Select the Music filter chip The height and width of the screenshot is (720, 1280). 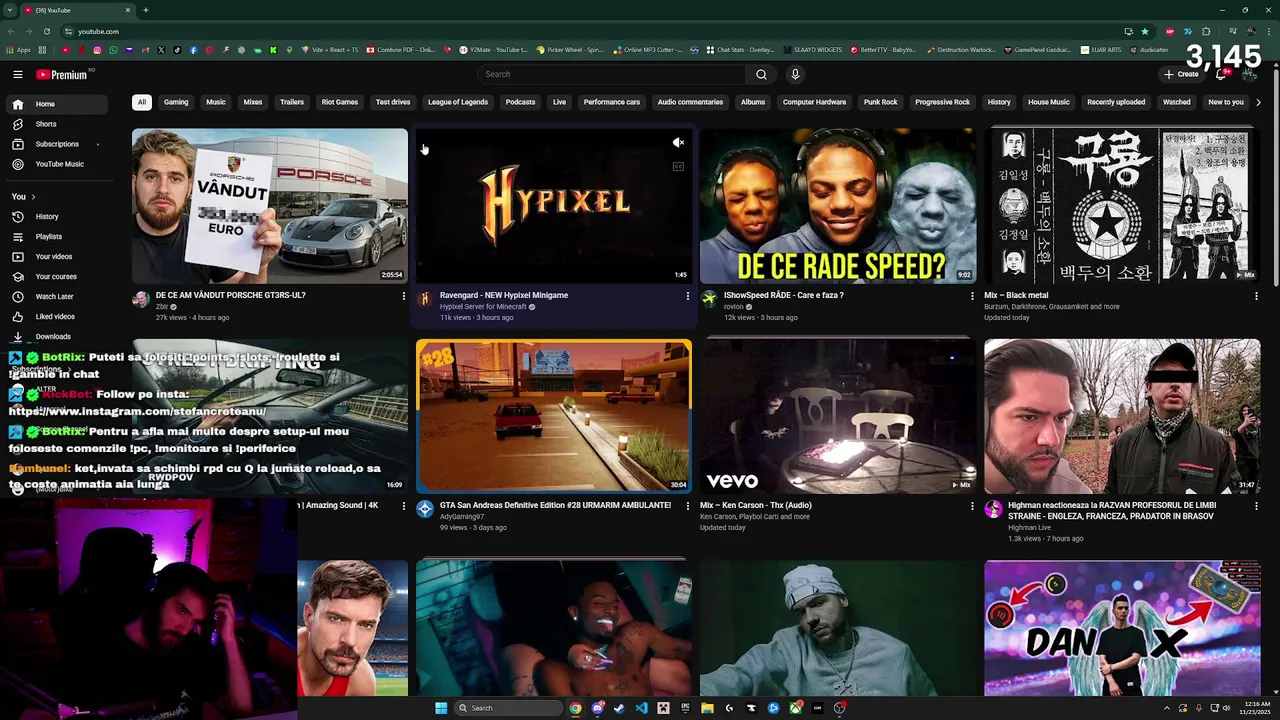(216, 102)
